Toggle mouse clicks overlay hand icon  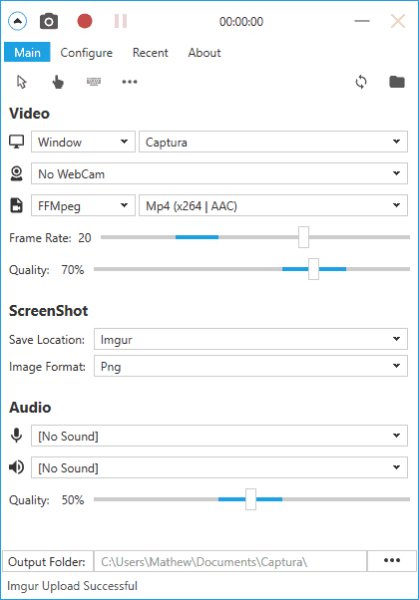[58, 82]
